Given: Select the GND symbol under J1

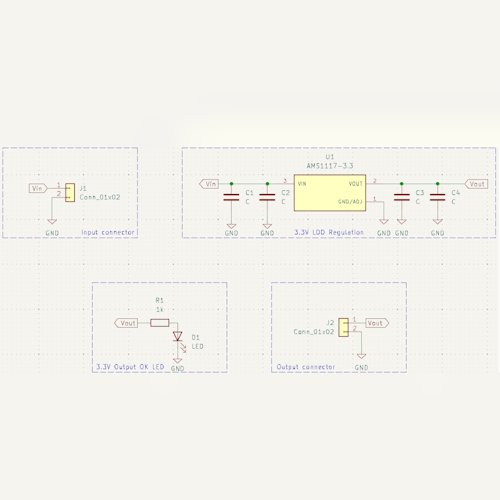Looking at the screenshot, I should point(52,222).
